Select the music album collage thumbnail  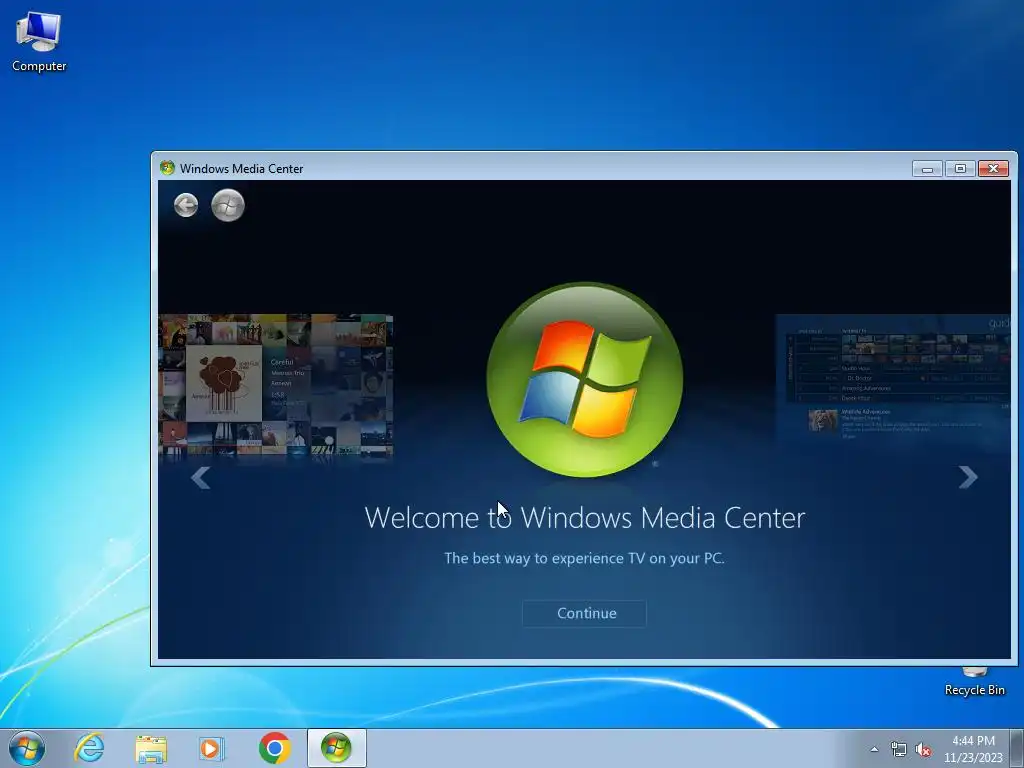pyautogui.click(x=276, y=385)
